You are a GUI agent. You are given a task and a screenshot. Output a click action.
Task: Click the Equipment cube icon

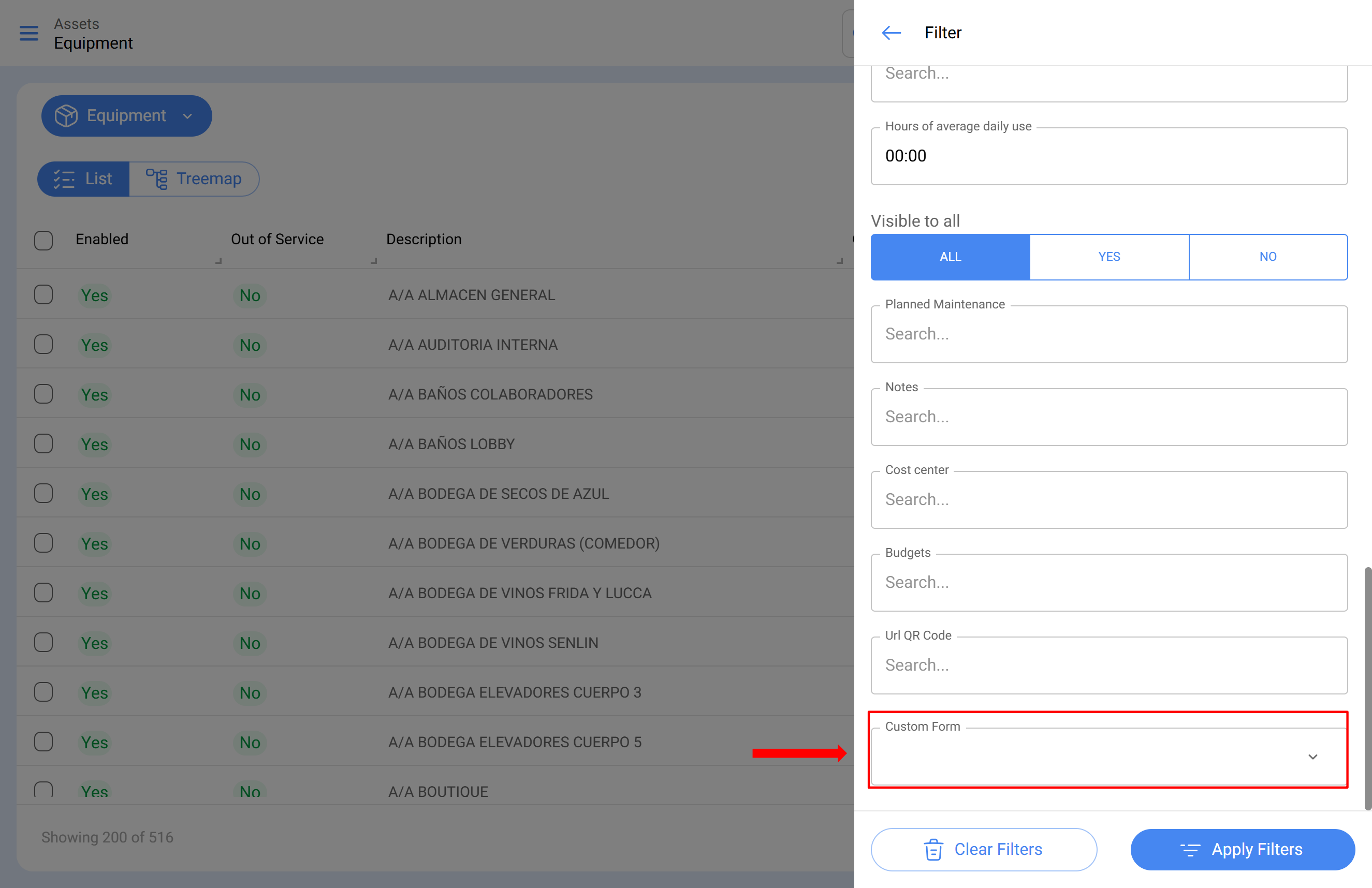coord(66,116)
